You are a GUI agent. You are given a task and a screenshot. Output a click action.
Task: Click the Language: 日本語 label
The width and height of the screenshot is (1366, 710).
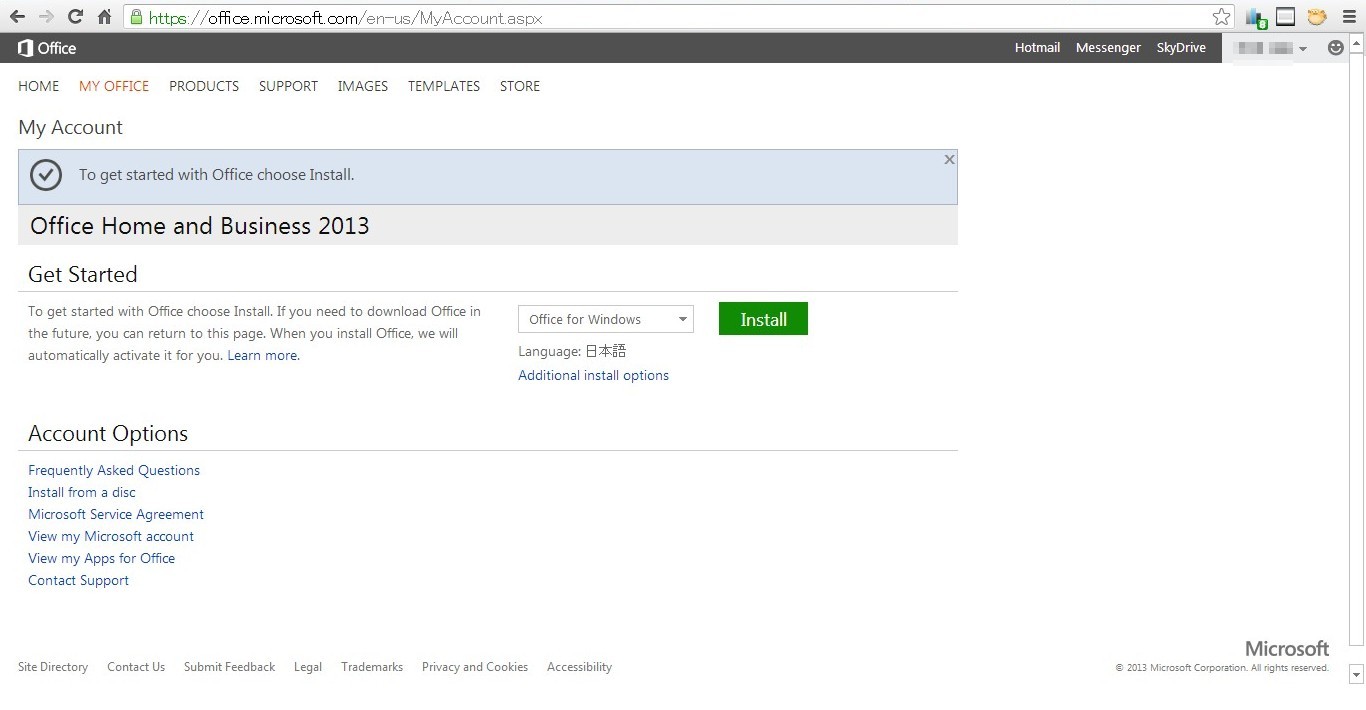coord(572,351)
